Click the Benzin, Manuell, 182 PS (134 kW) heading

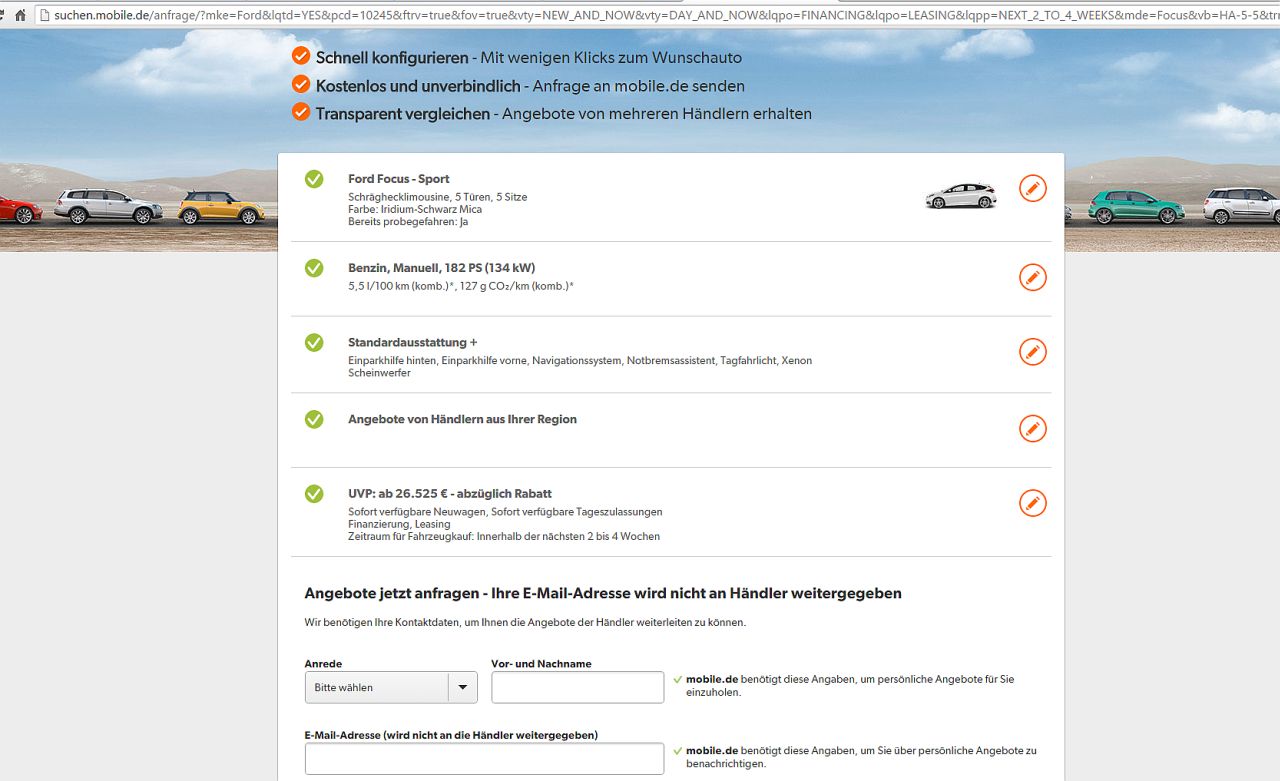(x=442, y=268)
